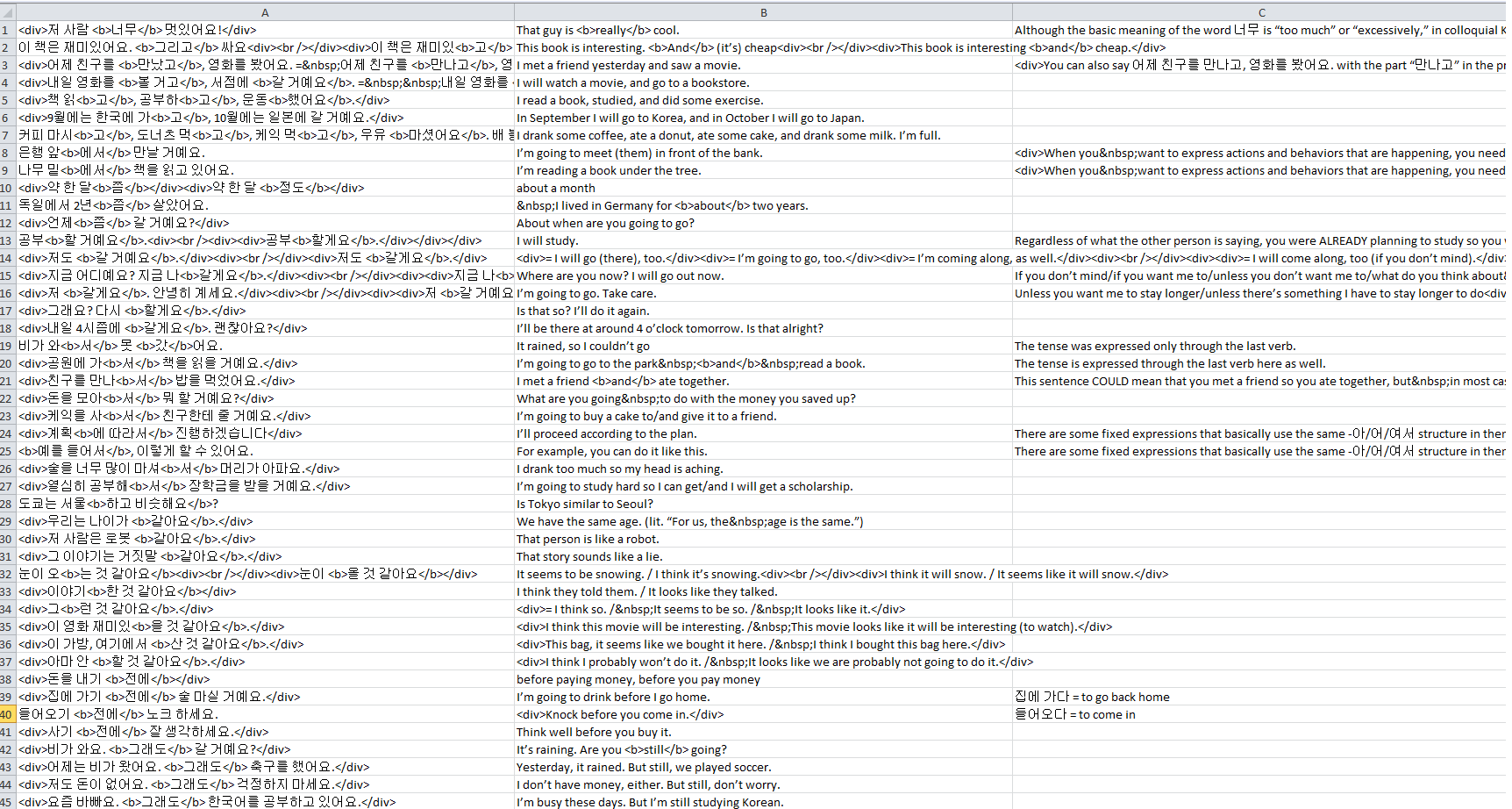The image size is (1512, 809).
Task: Click cell 'It rained, so I couldn't go'
Action: pos(763,346)
